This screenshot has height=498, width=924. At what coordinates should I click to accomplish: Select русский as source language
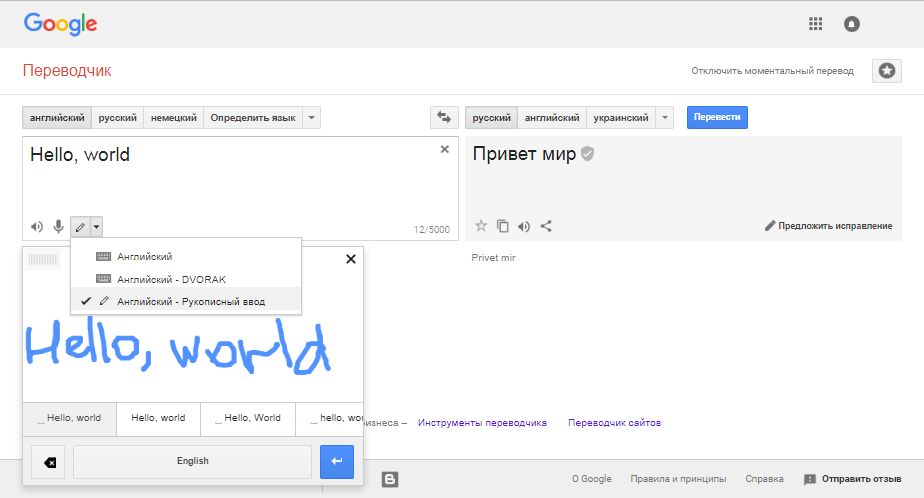(117, 117)
